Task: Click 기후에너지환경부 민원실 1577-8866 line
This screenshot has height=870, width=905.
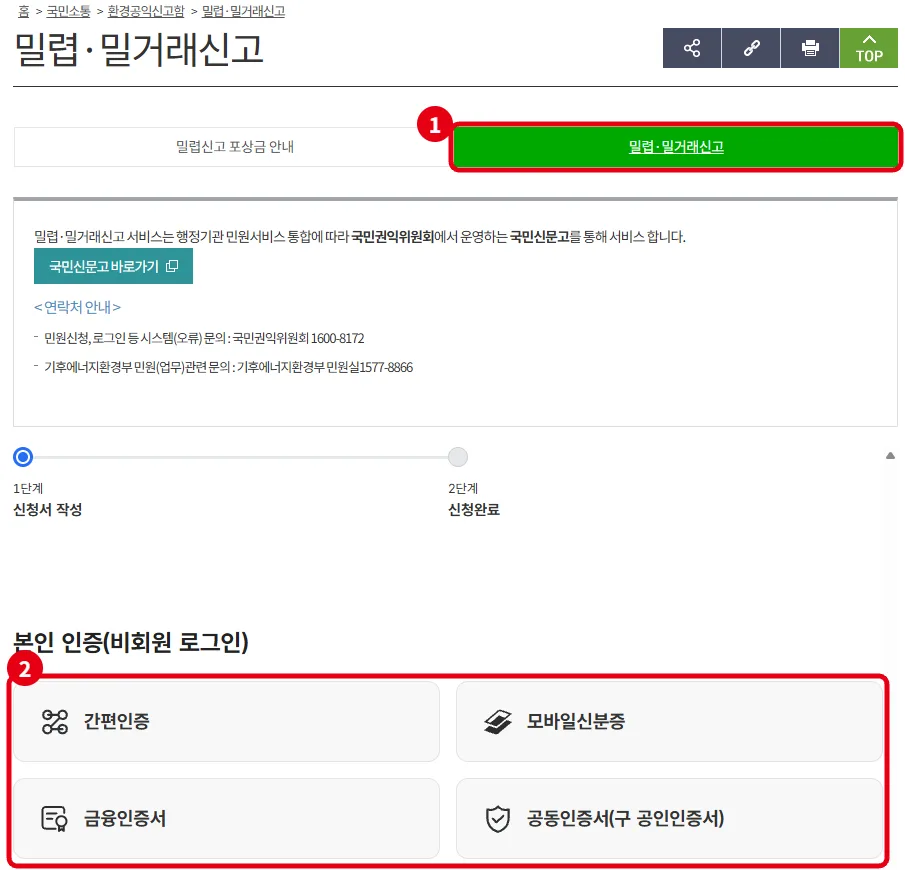Action: pos(229,367)
